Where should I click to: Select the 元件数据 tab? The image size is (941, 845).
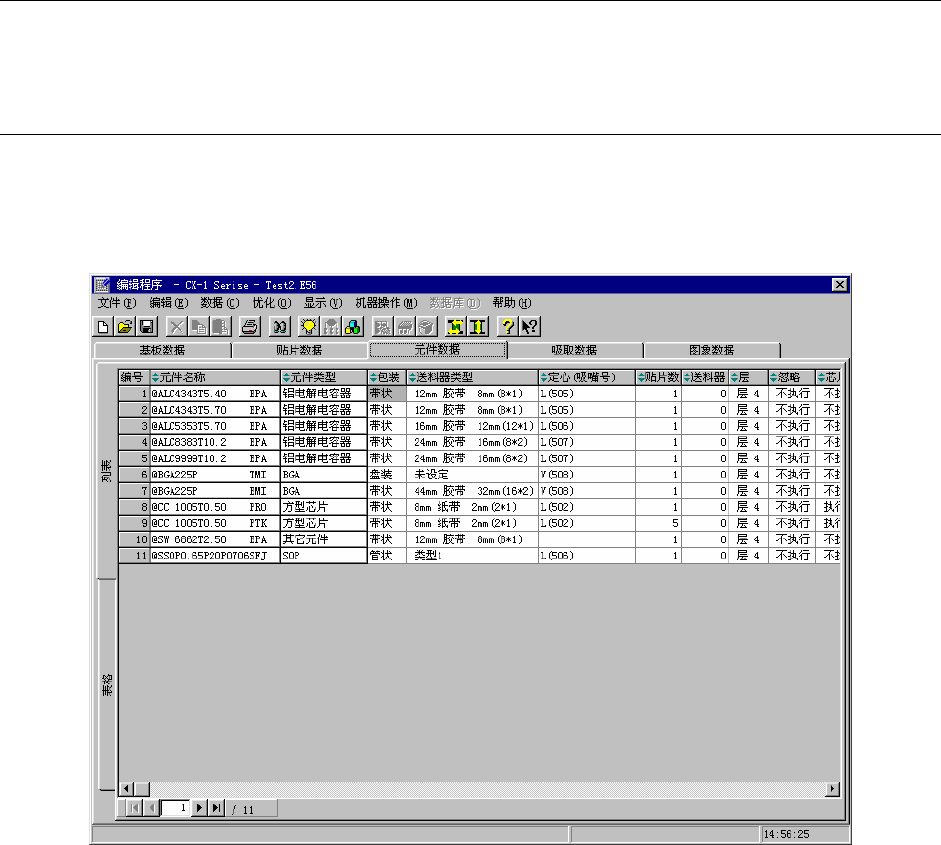[437, 349]
